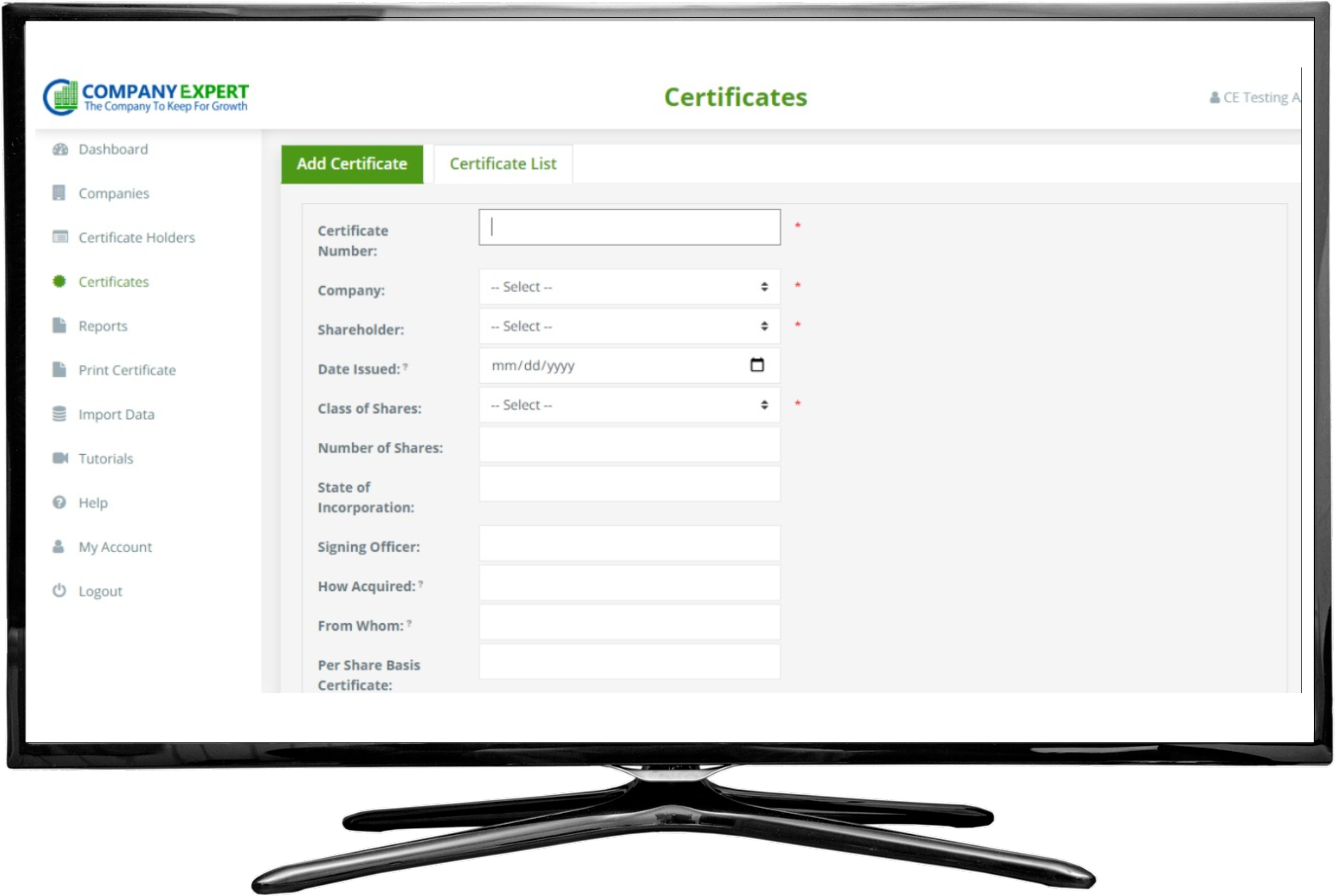Open the Help page

pyautogui.click(x=93, y=503)
